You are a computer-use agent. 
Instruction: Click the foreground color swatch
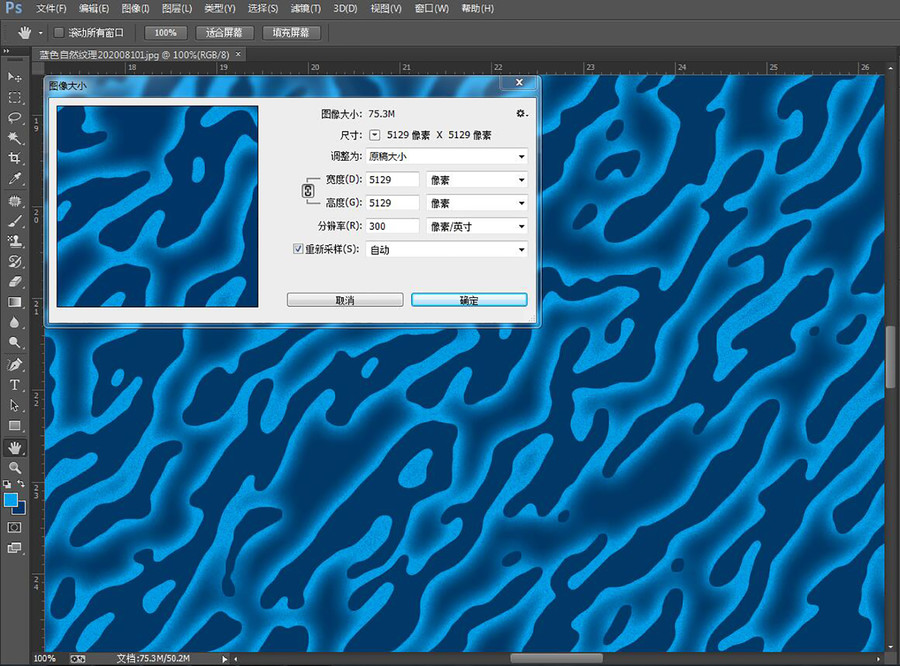(10, 500)
